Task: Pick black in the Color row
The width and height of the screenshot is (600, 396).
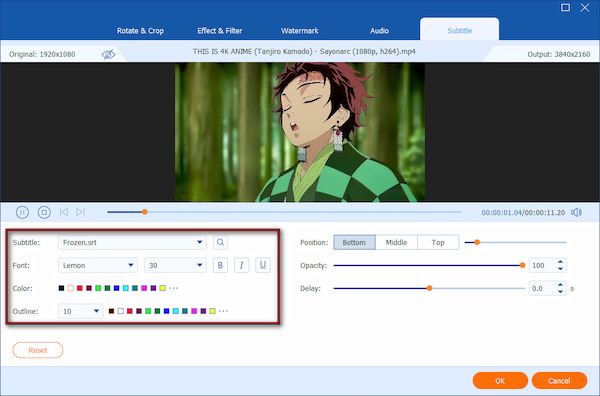Action: (61, 288)
